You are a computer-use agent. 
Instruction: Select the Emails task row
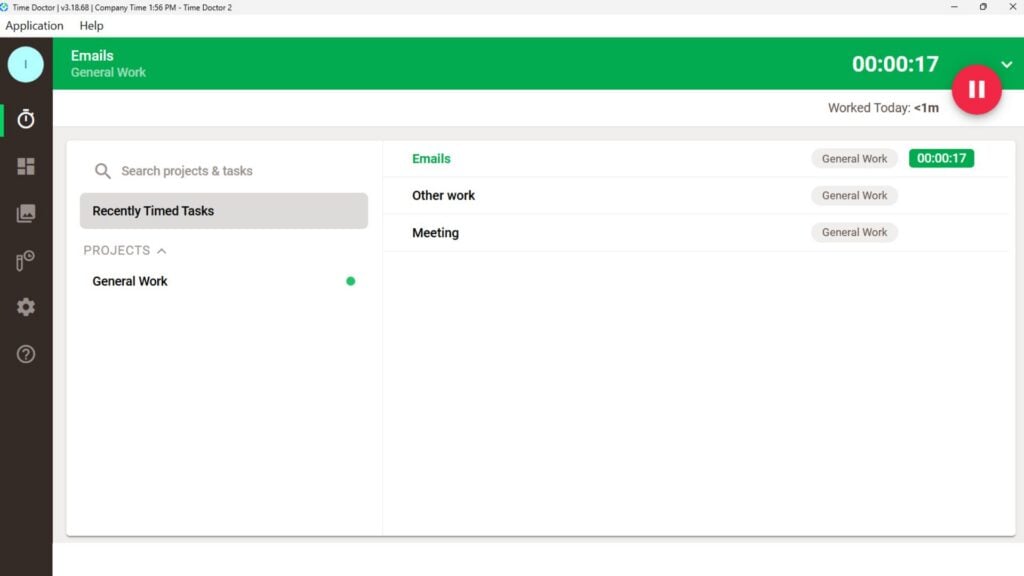pyautogui.click(x=696, y=159)
